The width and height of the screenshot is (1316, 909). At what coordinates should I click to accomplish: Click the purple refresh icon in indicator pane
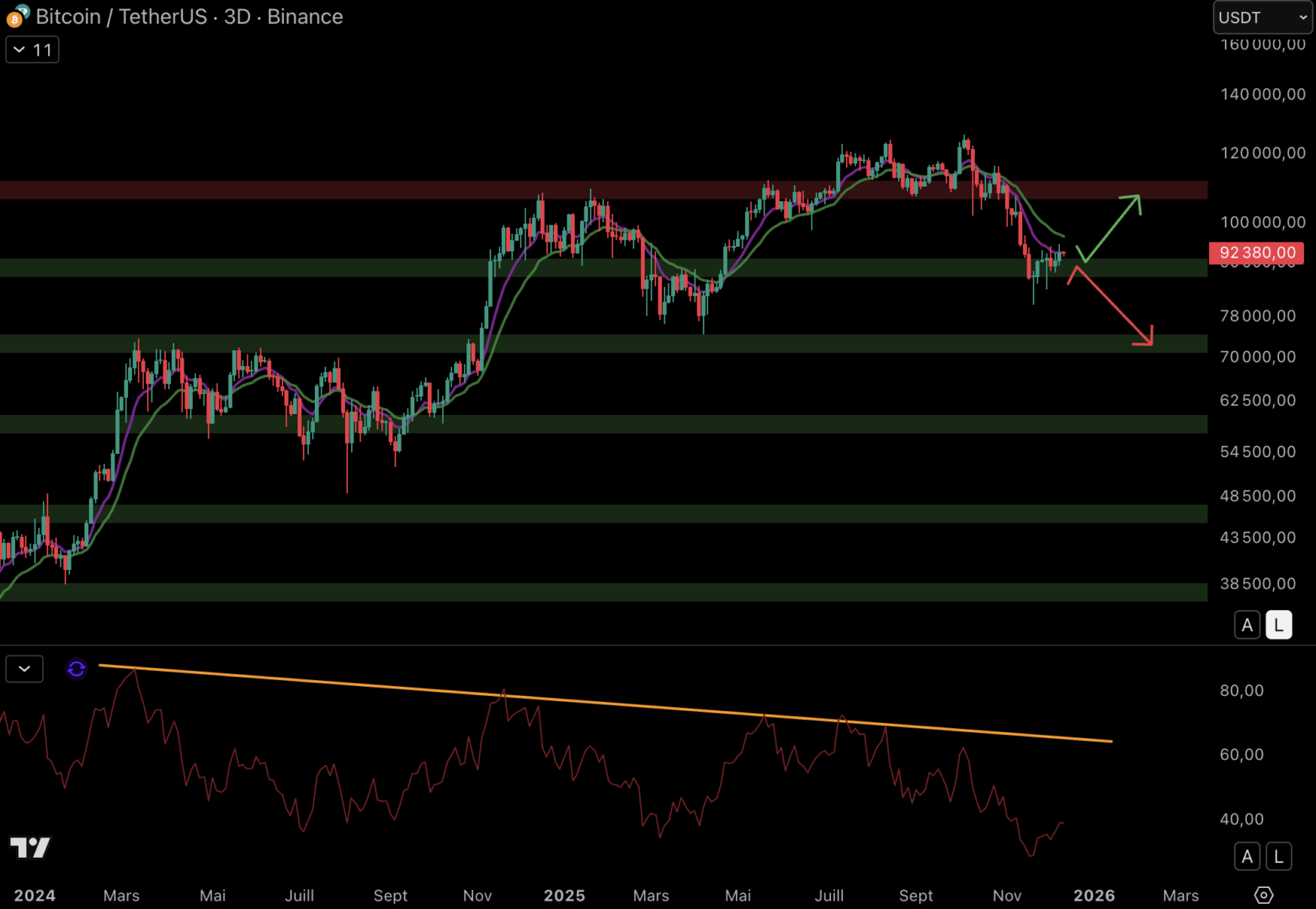click(x=77, y=669)
